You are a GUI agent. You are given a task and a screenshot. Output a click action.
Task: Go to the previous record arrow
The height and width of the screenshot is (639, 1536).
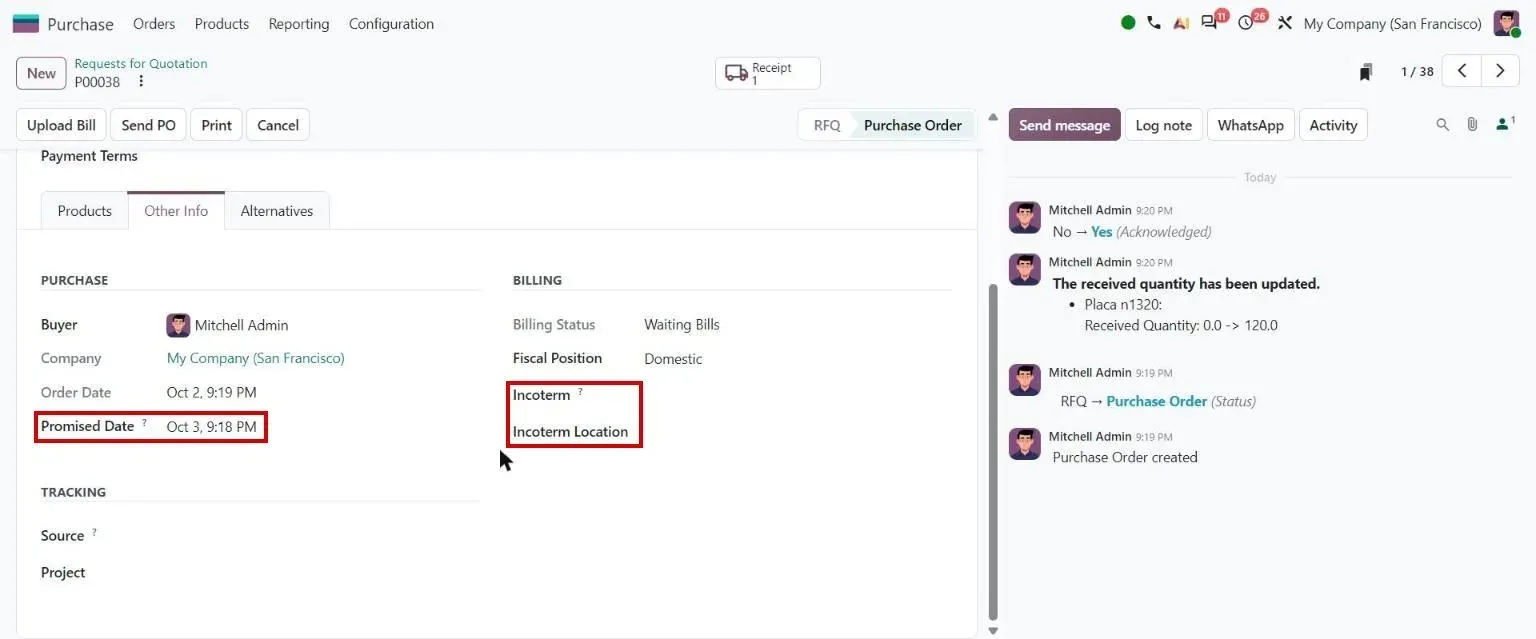coord(1462,71)
